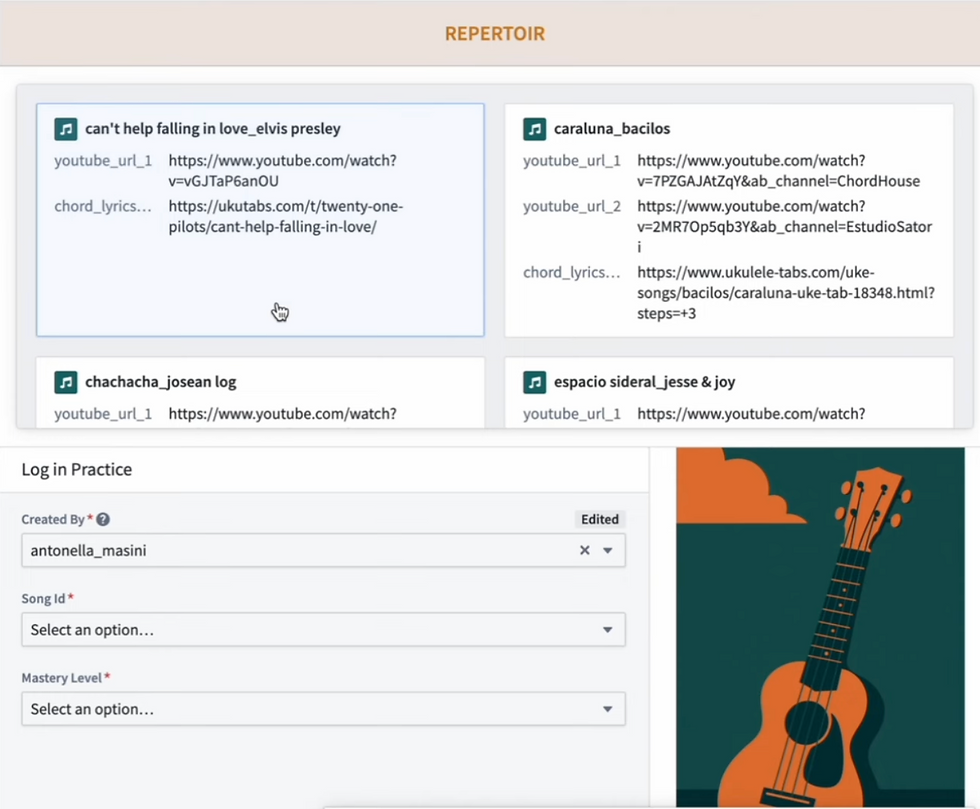This screenshot has height=809, width=980.
Task: Click the music note icon on the Elvis Presley card
Action: click(64, 129)
